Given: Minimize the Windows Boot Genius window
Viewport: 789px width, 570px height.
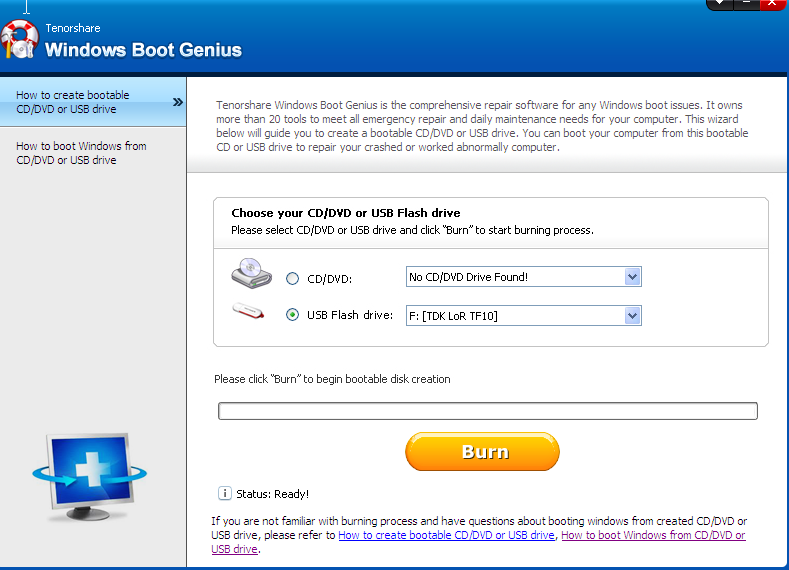Looking at the screenshot, I should [747, 4].
